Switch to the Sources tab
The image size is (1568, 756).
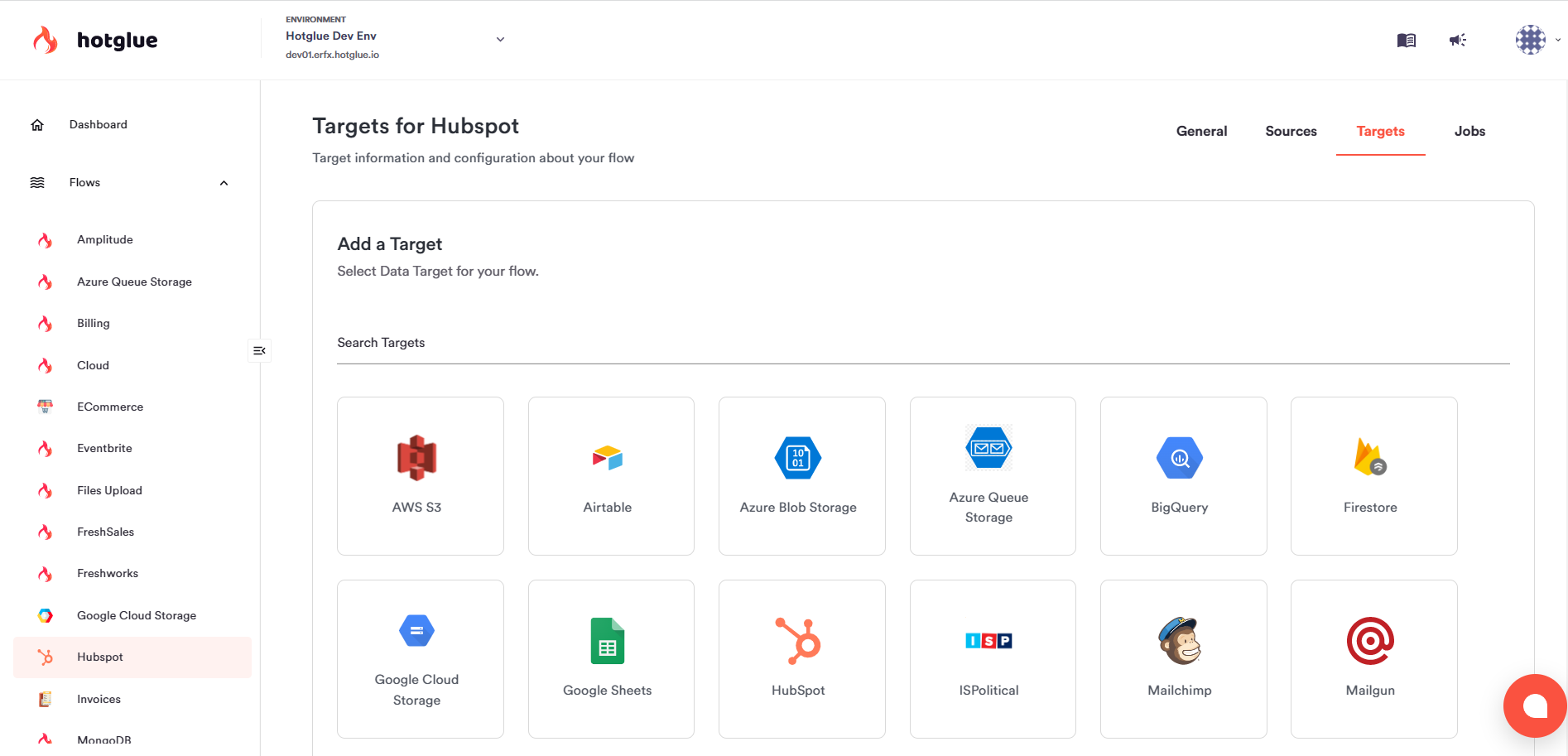[1291, 131]
